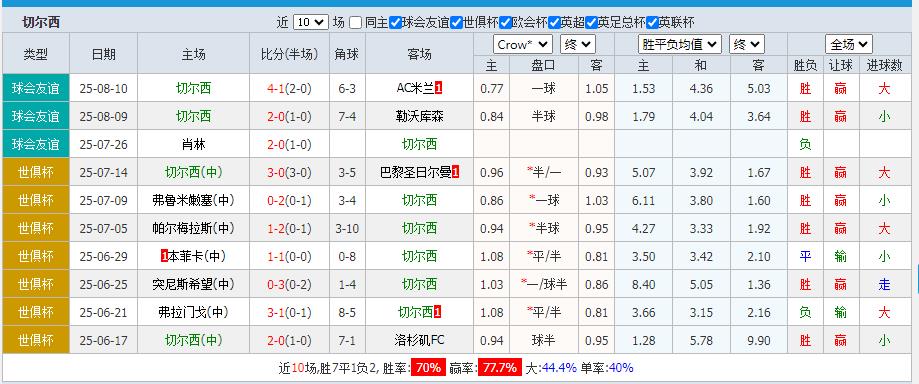Open the 本菲卡(中) team link
Image resolution: width=919 pixels, height=384 pixels.
(x=198, y=256)
